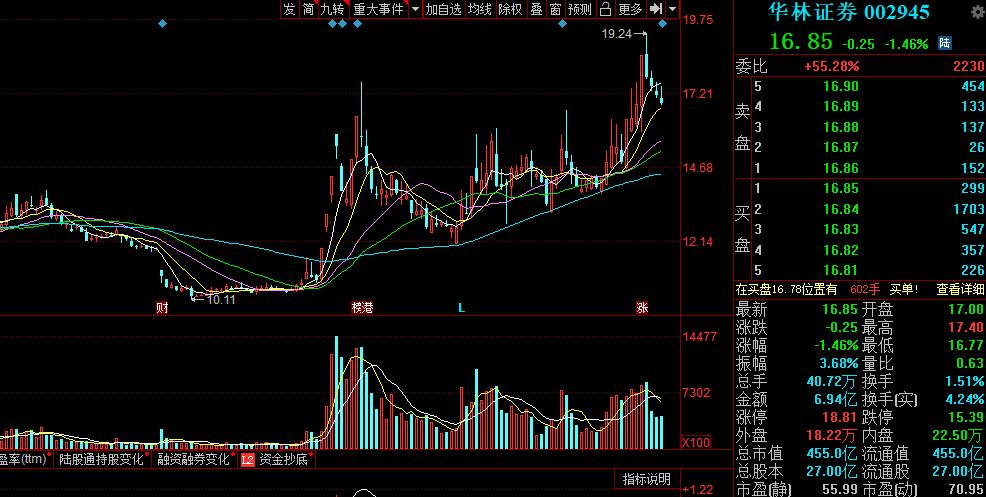Click the 榜 marker on the chart
The height and width of the screenshot is (497, 986).
tap(357, 308)
